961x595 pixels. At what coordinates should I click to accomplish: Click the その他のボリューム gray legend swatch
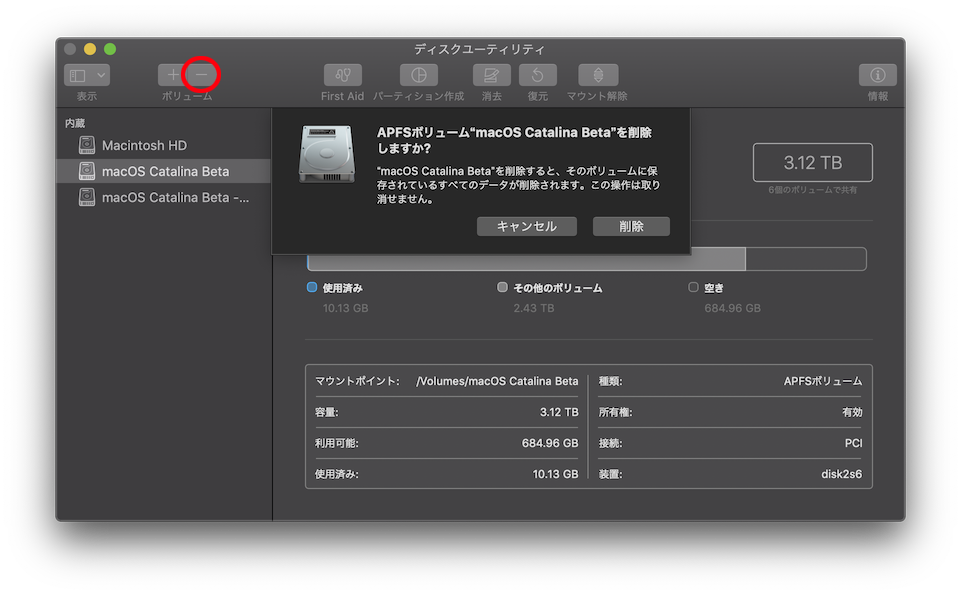pos(503,287)
